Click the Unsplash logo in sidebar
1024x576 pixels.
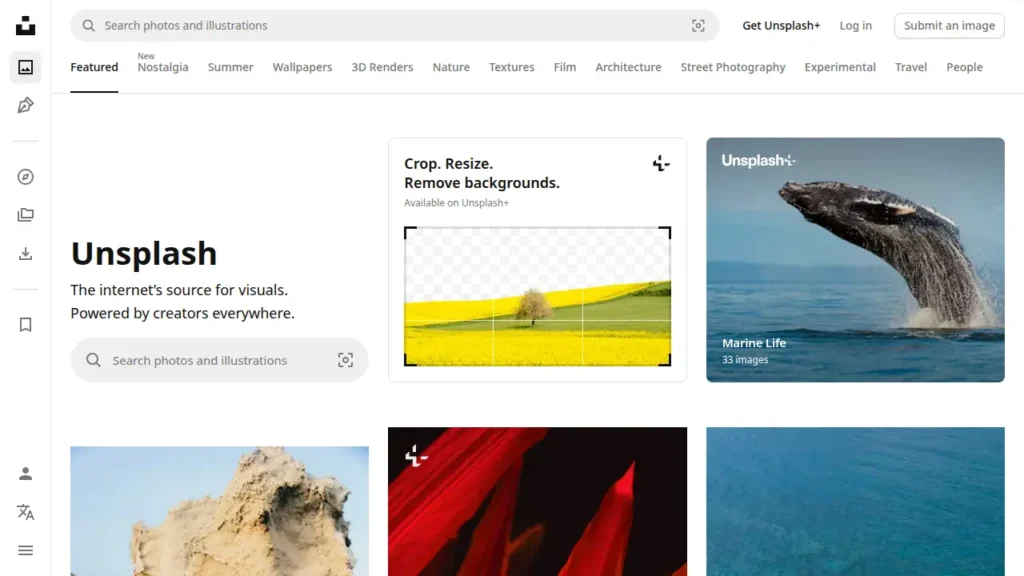[x=25, y=25]
